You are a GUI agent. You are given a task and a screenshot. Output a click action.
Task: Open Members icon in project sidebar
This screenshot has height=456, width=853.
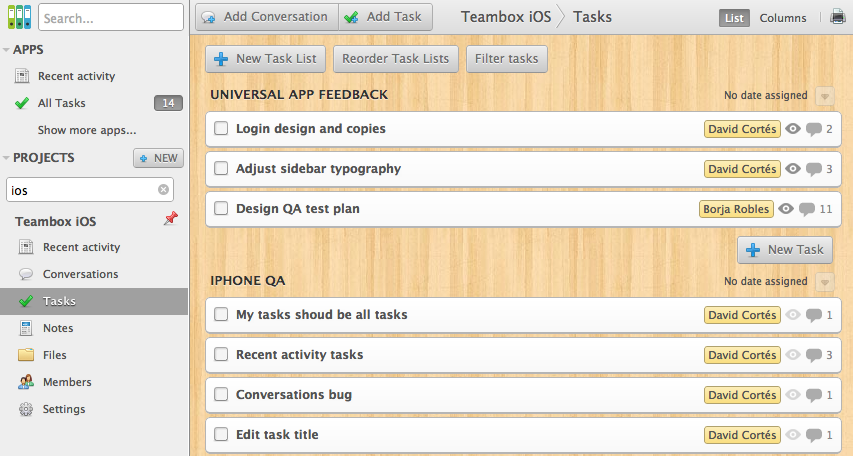(26, 382)
